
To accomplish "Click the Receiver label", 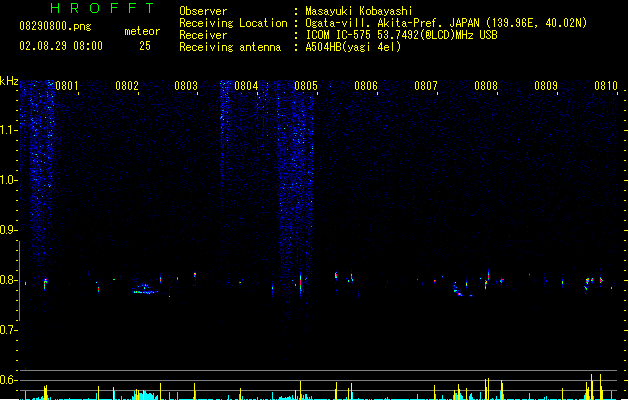I will 203,35.
